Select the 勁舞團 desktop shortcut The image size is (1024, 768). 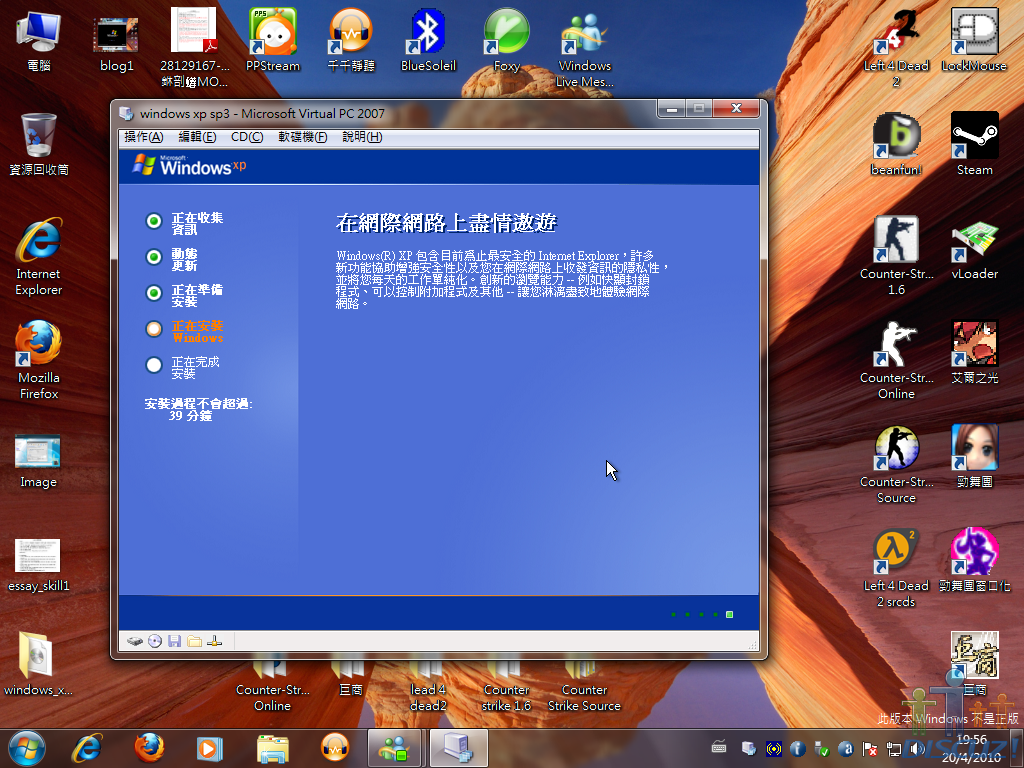pyautogui.click(x=974, y=456)
